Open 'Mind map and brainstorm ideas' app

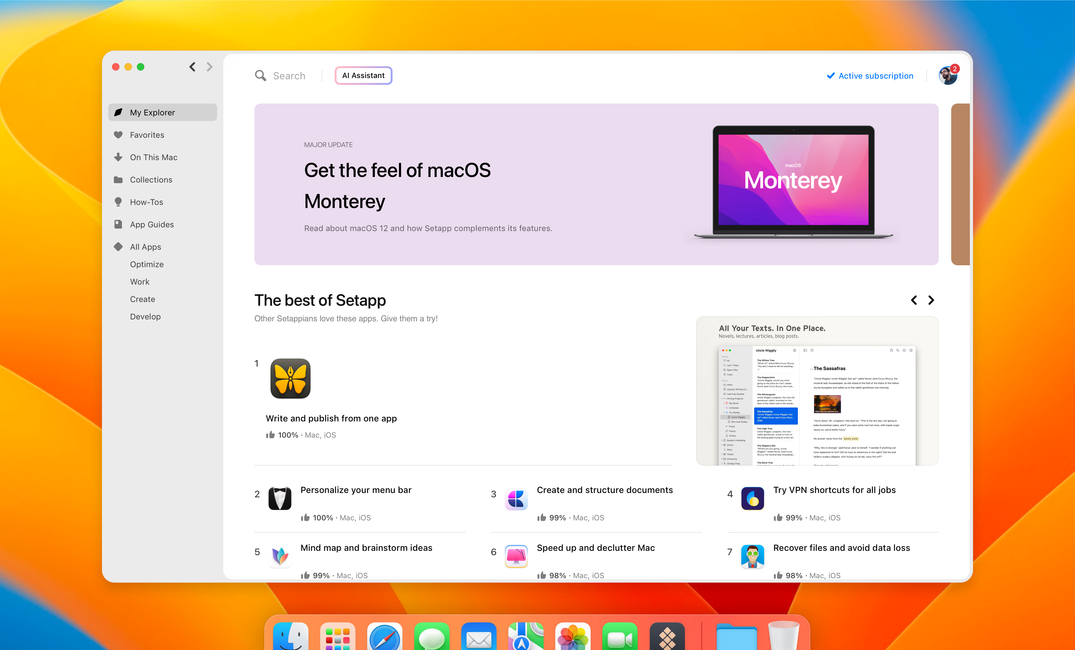pyautogui.click(x=366, y=548)
